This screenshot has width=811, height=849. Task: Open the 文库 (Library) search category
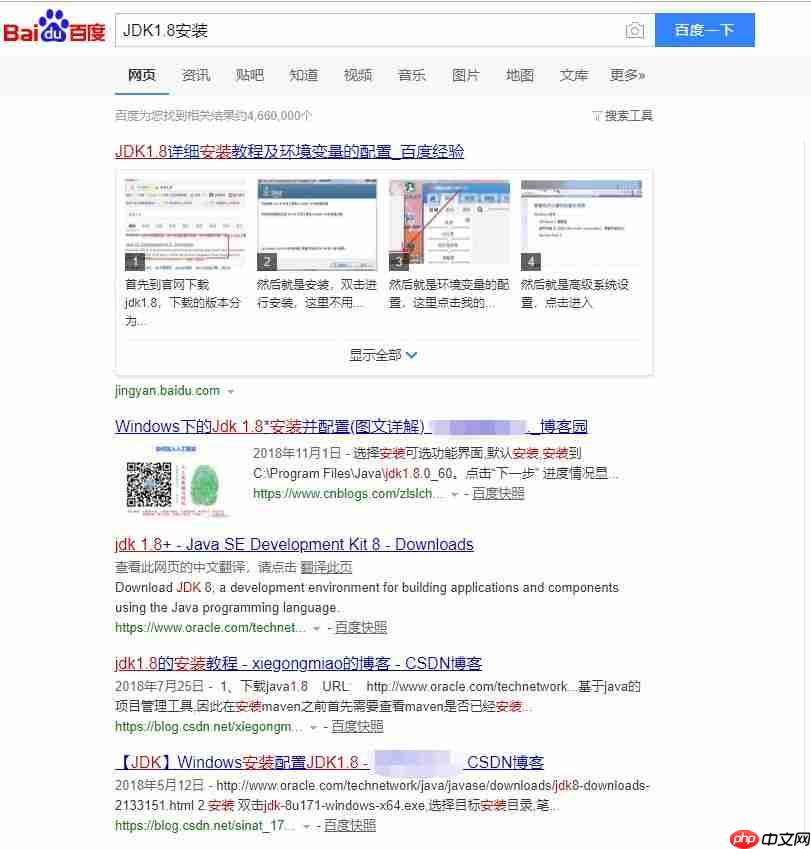(574, 75)
